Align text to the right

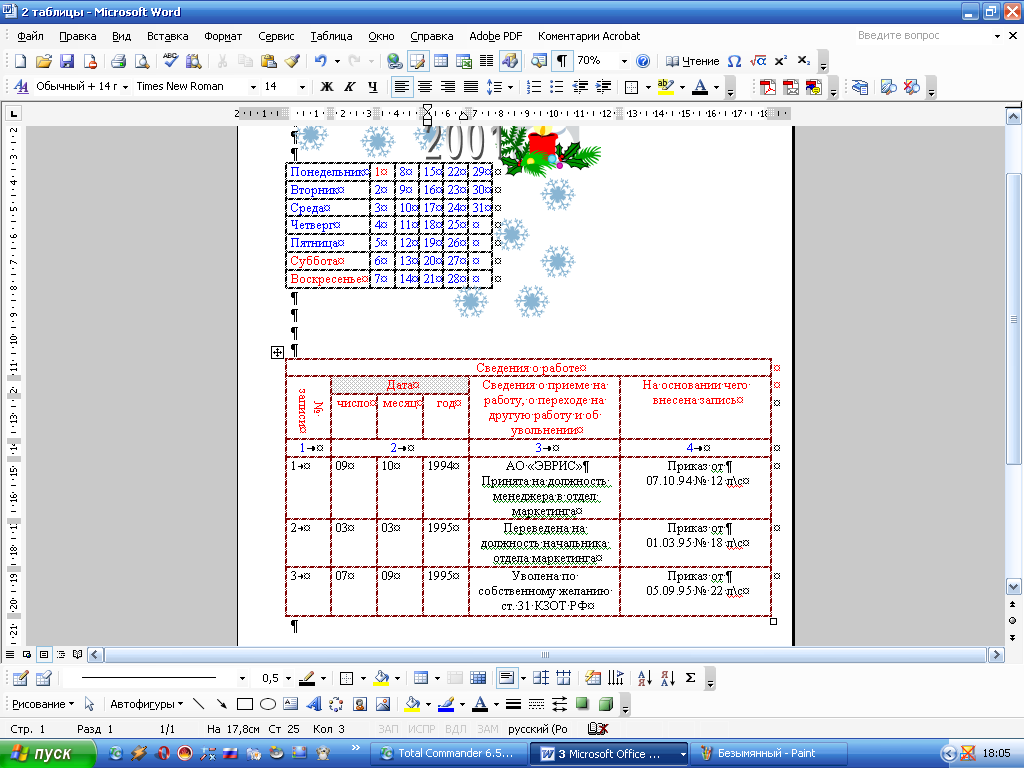[x=448, y=86]
